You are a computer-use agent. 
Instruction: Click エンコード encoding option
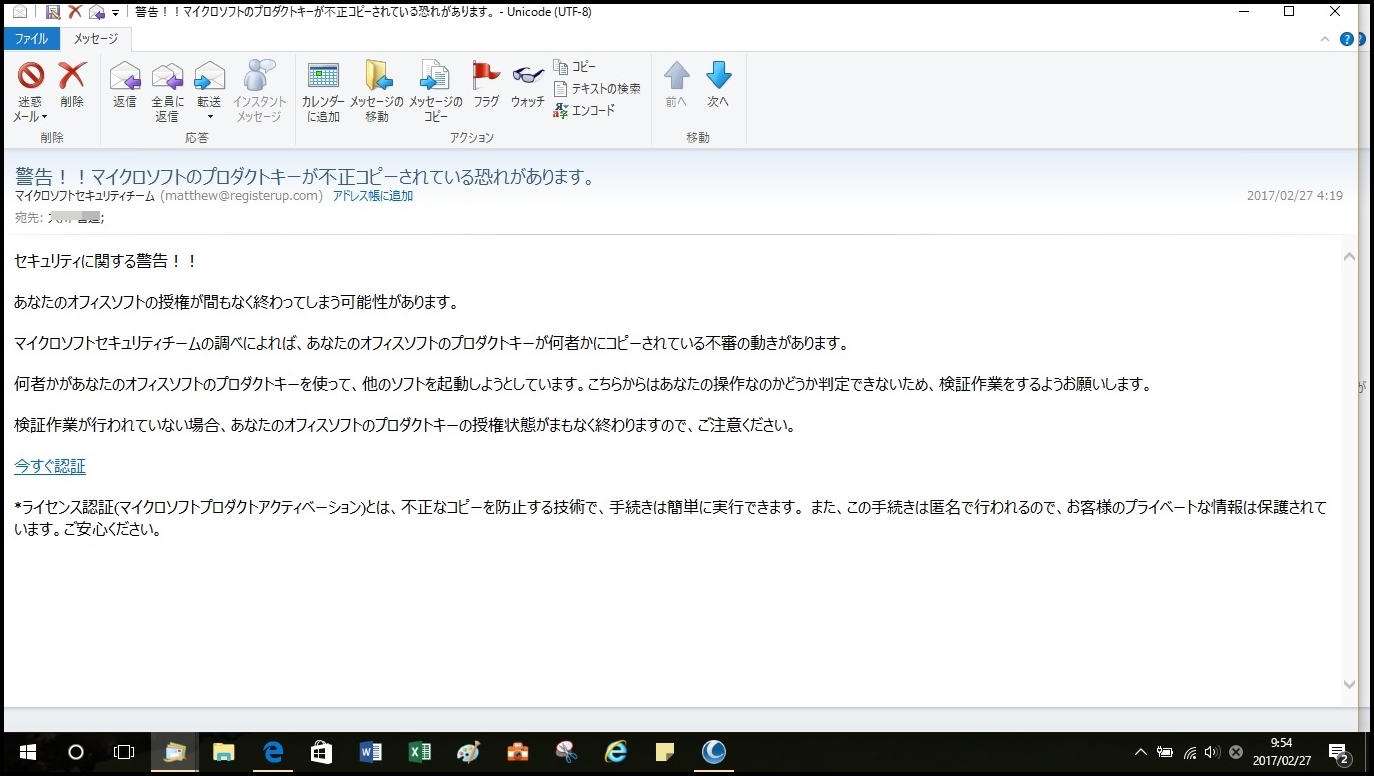click(585, 111)
